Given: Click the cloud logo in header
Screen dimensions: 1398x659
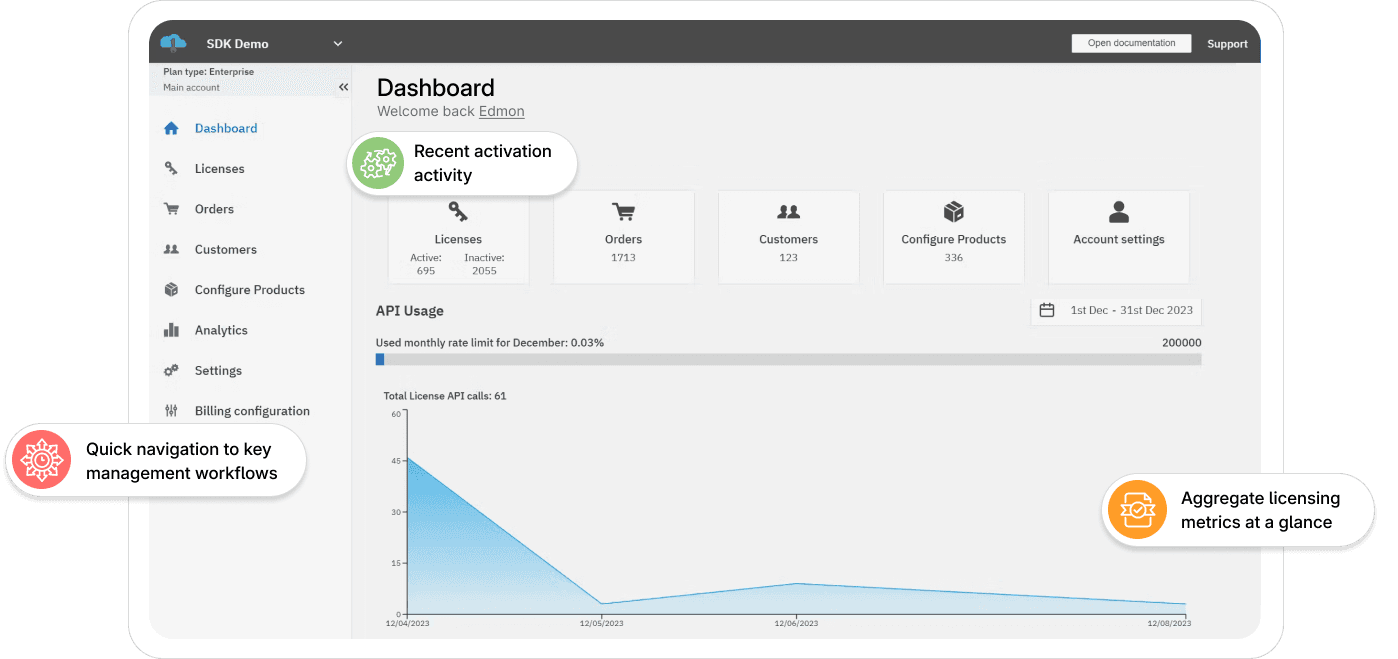Looking at the screenshot, I should pos(174,42).
